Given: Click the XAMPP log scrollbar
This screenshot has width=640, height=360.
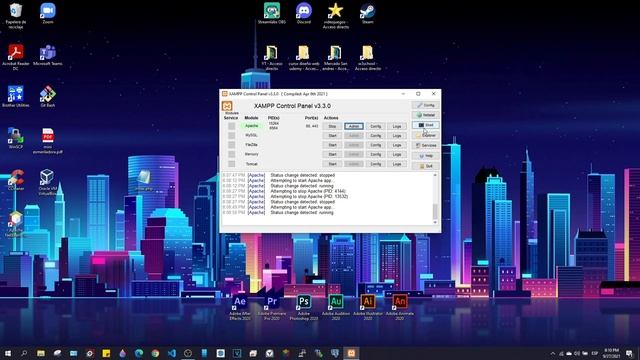Looking at the screenshot, I should point(435,211).
